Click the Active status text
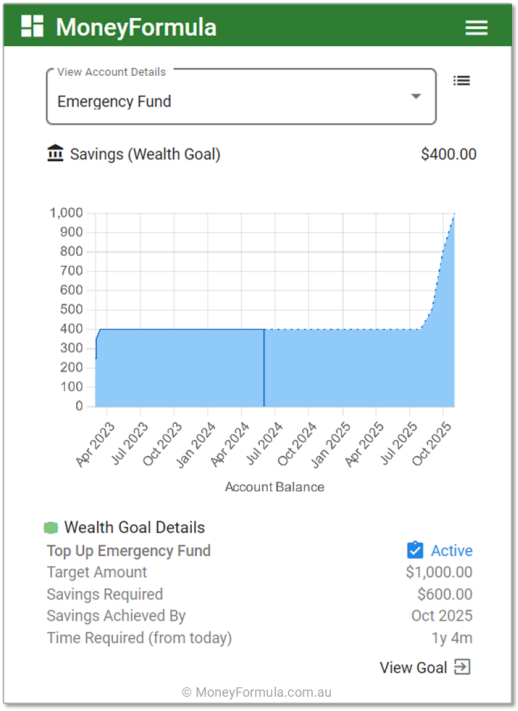This screenshot has height=711, width=518. pyautogui.click(x=452, y=550)
